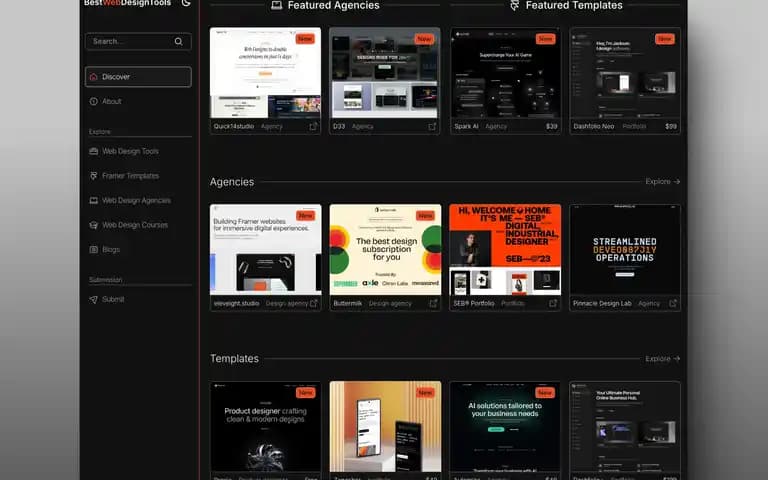Viewport: 768px width, 480px height.
Task: Click the Quick14studio title text
Action: click(234, 126)
